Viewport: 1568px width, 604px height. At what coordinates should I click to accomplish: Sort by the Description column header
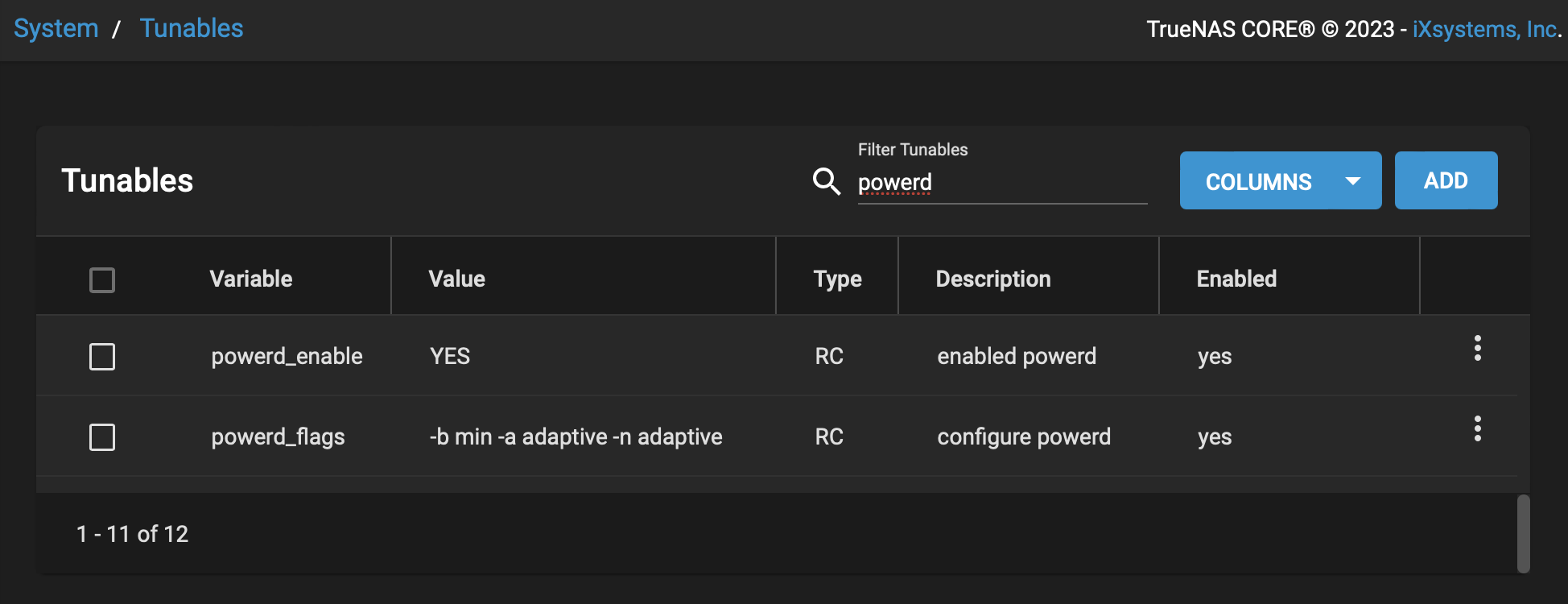993,279
